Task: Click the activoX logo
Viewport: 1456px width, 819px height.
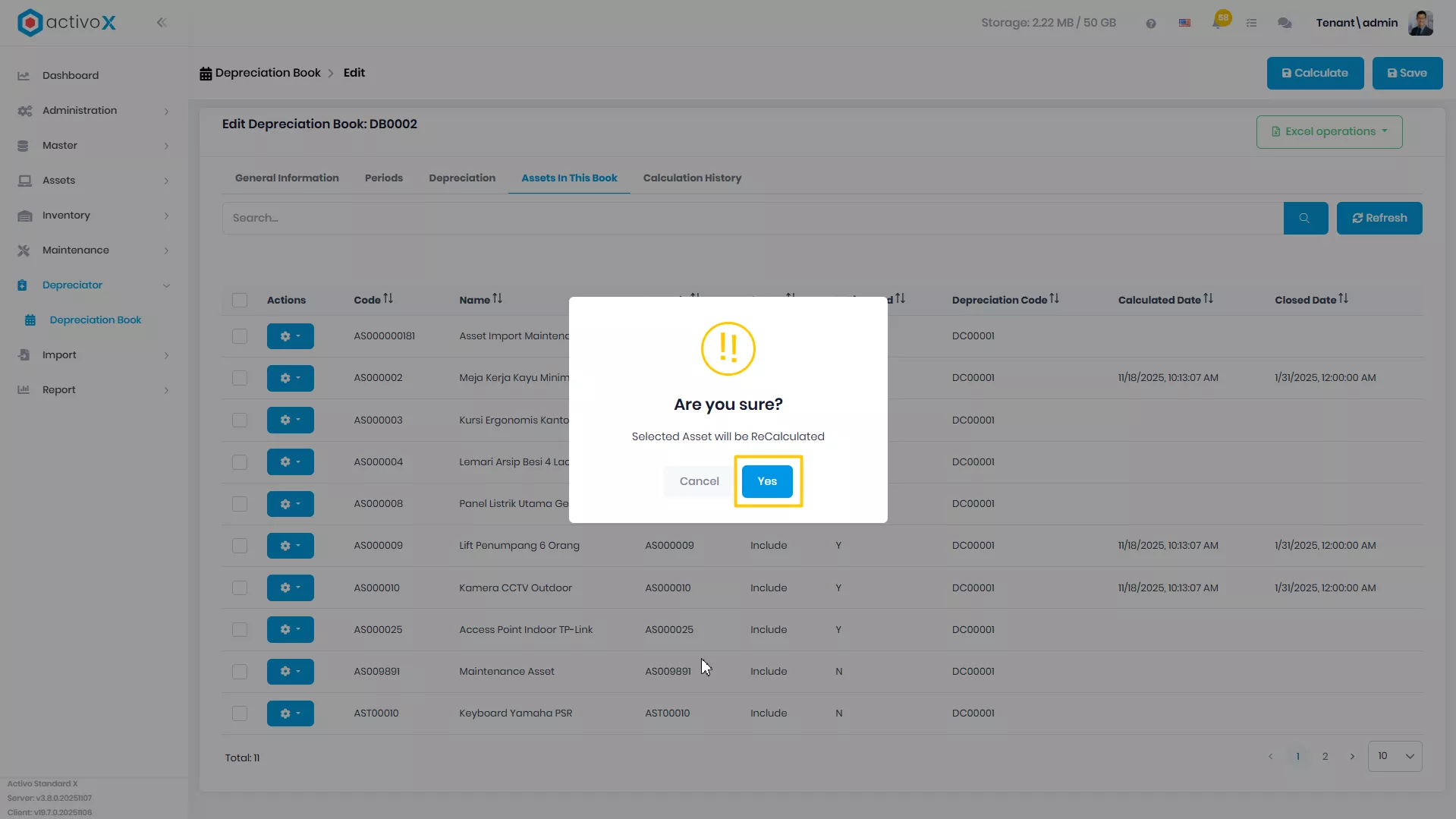Action: tap(67, 23)
